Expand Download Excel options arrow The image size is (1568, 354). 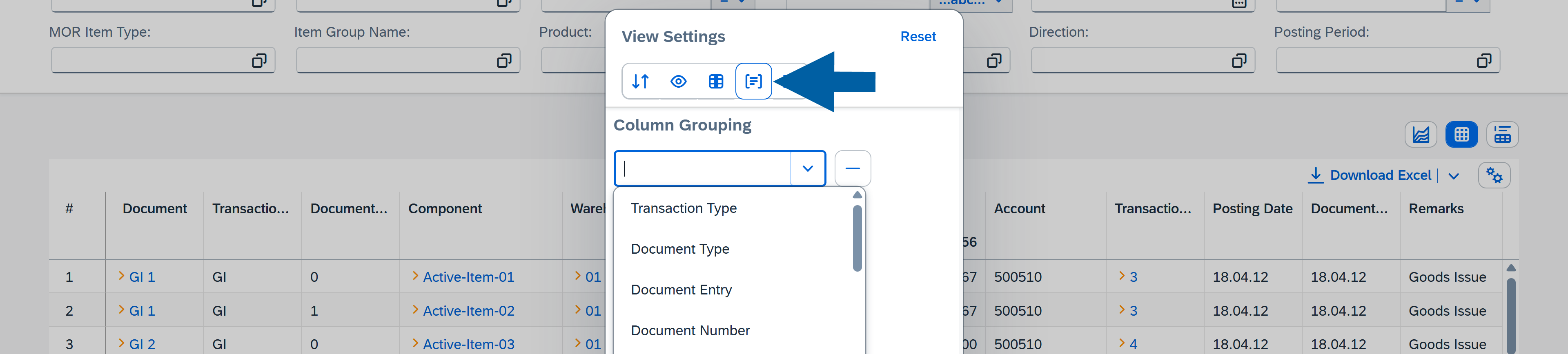pyautogui.click(x=1454, y=176)
